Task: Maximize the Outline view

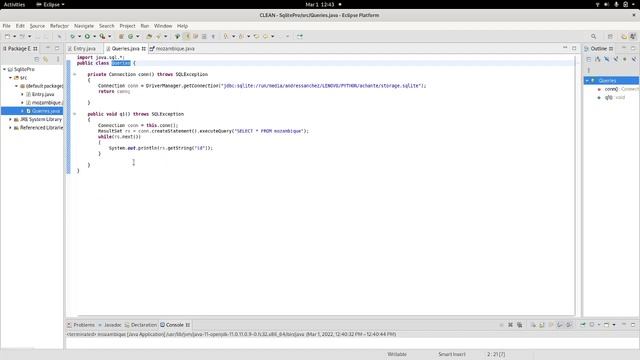Action: (633, 48)
